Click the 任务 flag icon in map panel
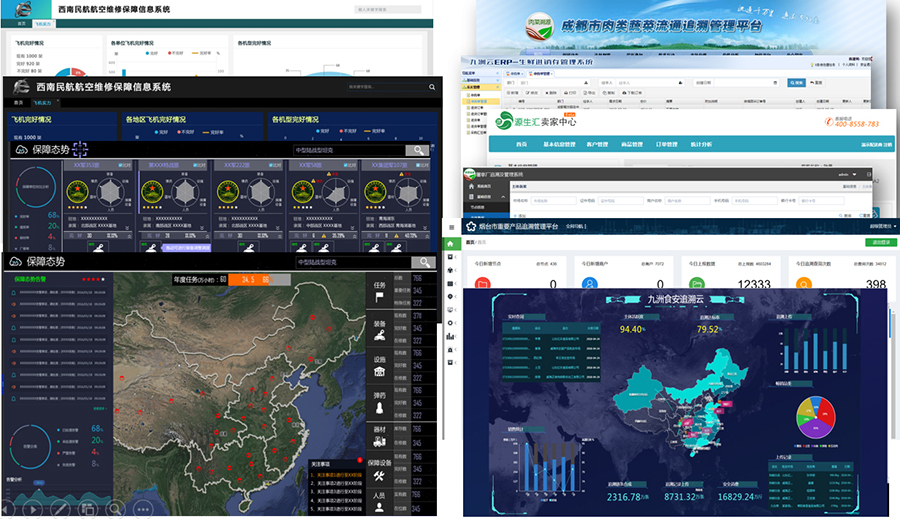The height and width of the screenshot is (519, 900). (379, 297)
